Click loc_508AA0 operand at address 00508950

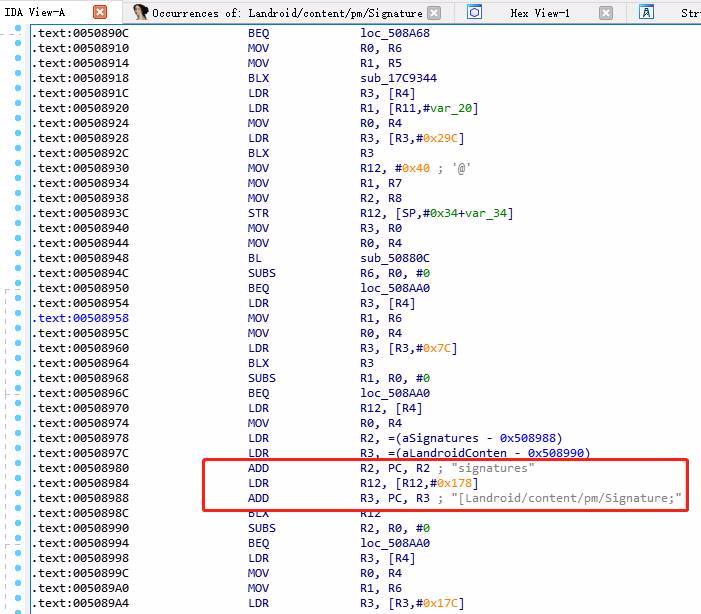(395, 288)
